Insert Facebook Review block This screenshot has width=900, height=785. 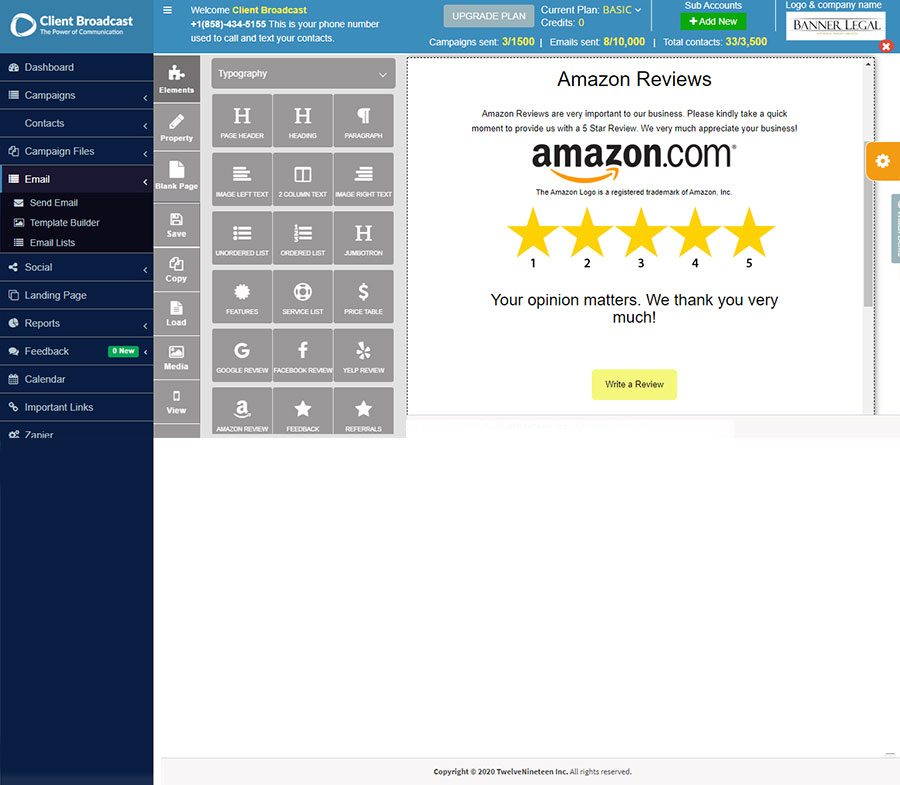[x=302, y=355]
